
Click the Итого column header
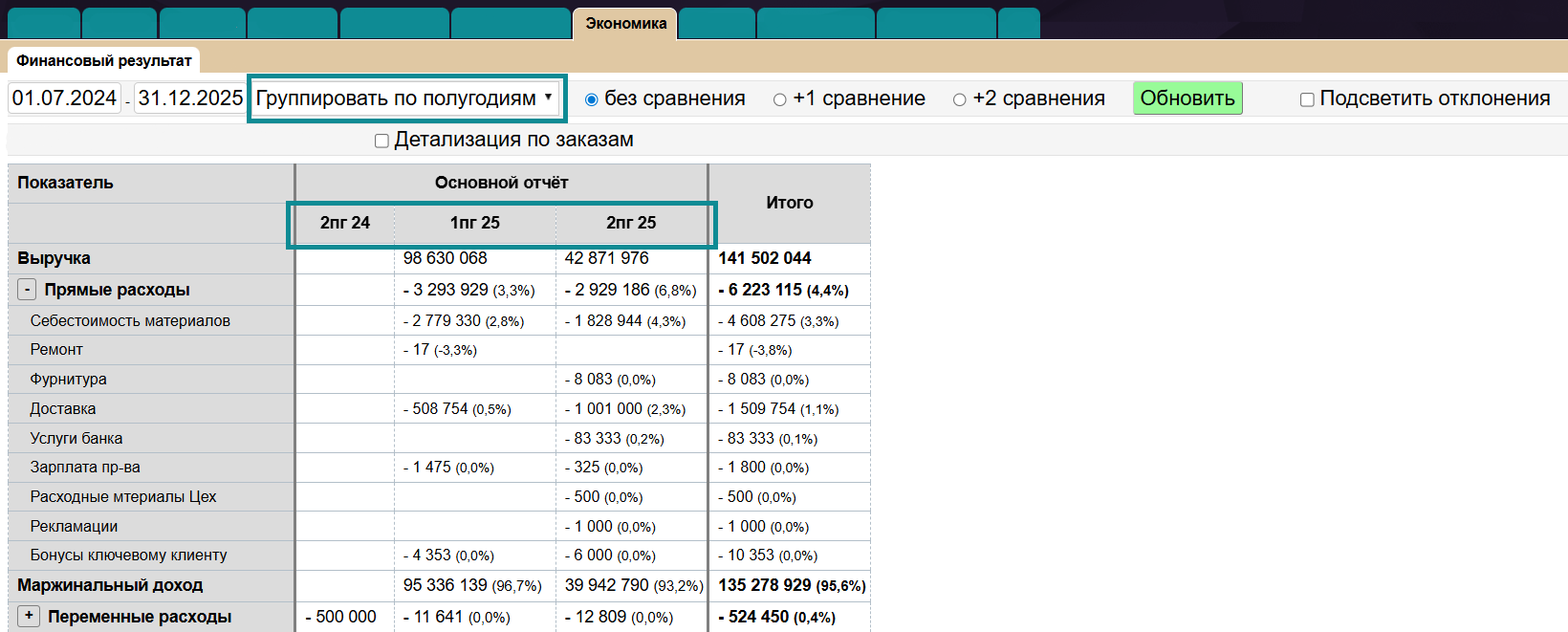tap(789, 203)
